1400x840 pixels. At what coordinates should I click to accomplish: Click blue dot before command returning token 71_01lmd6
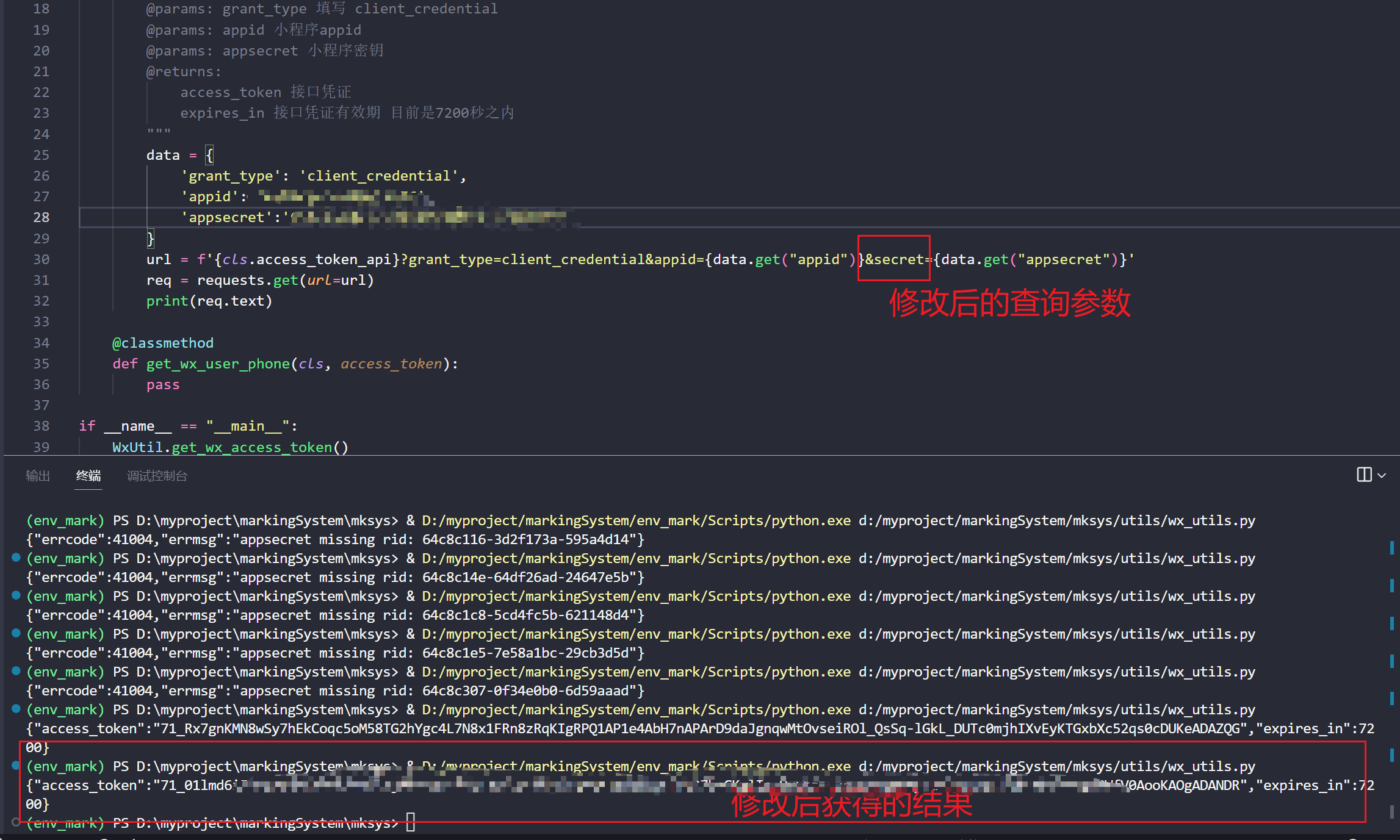[16, 765]
